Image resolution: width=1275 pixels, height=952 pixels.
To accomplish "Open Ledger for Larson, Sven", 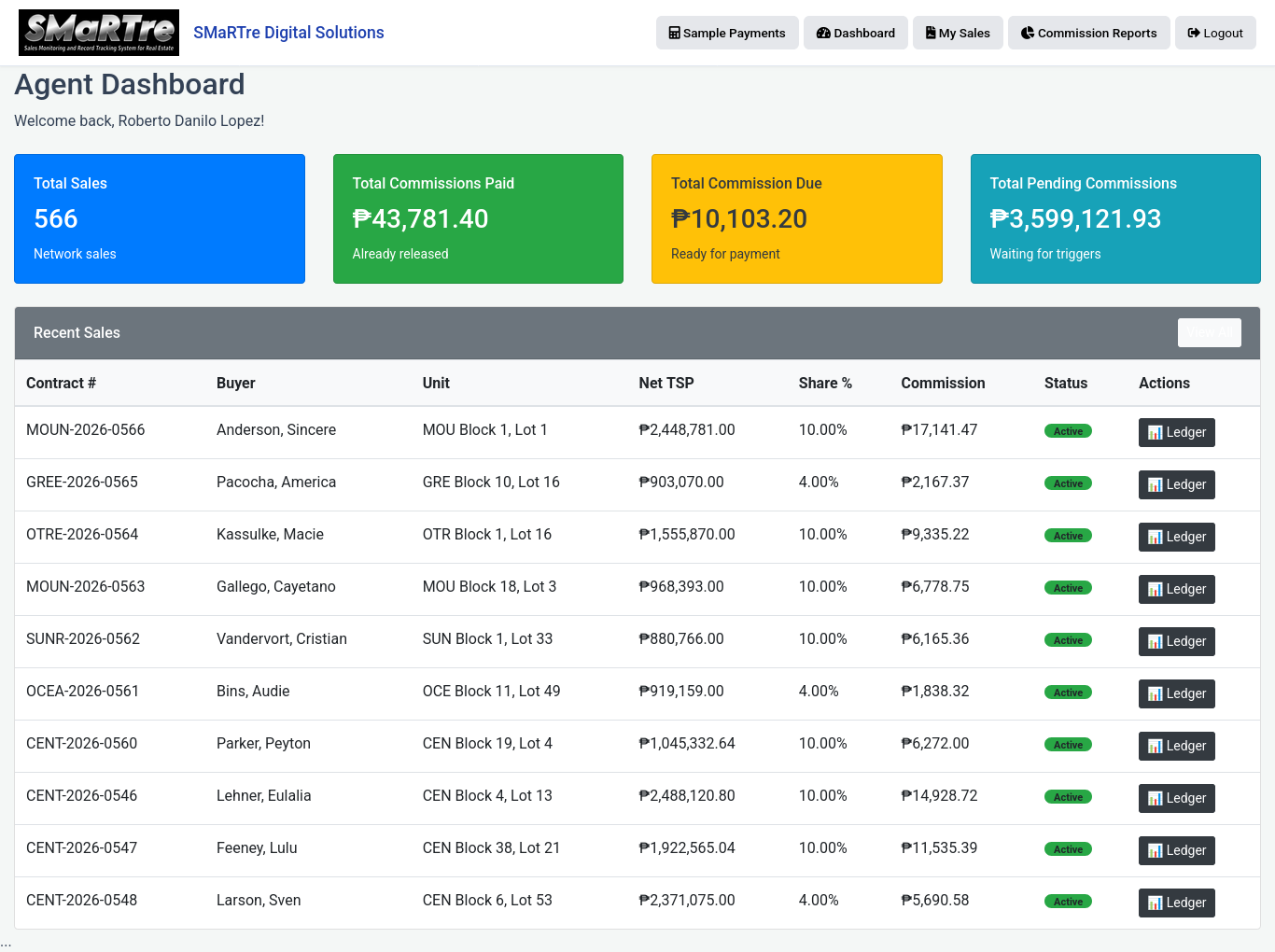I will click(1176, 903).
